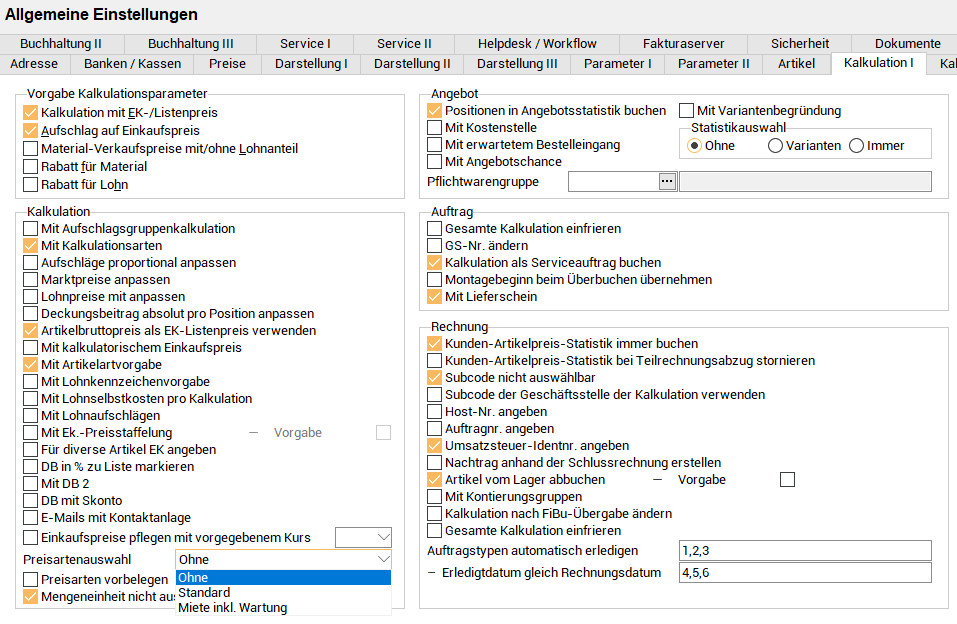This screenshot has width=957, height=624.
Task: Click the Pflichtwarengruppe code input field
Action: pyautogui.click(x=614, y=181)
